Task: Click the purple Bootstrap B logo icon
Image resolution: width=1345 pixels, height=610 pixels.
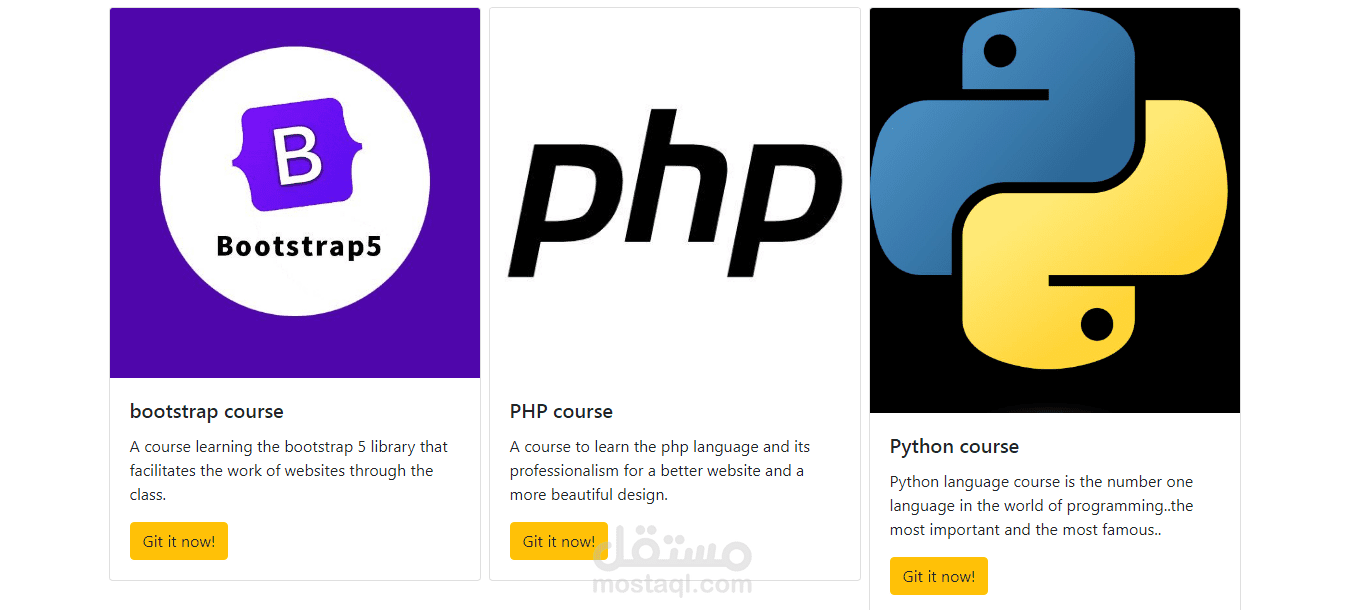Action: coord(295,155)
